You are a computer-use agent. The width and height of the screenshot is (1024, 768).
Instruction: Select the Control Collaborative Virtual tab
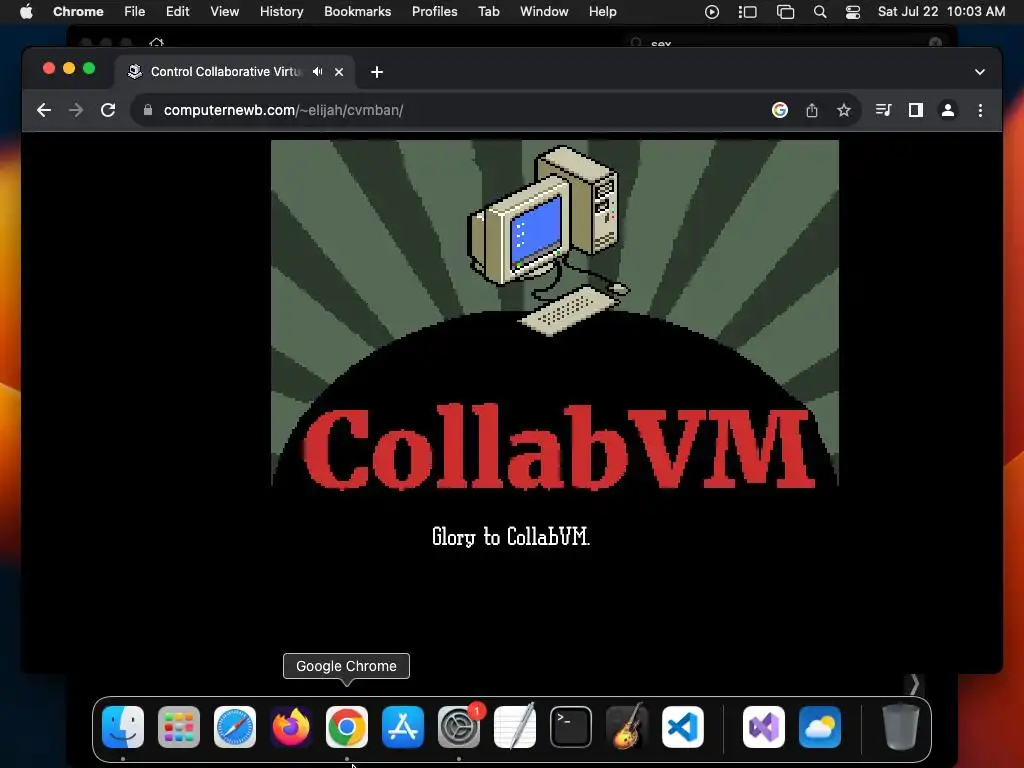tap(225, 72)
